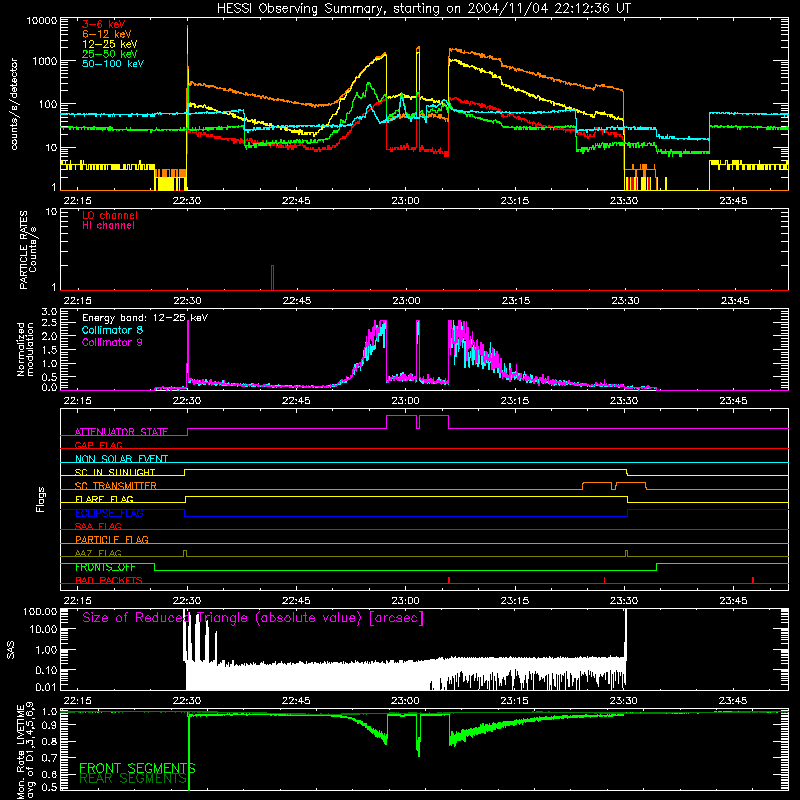
Task: Click the SAA_FLAG label
Action: tap(98, 526)
